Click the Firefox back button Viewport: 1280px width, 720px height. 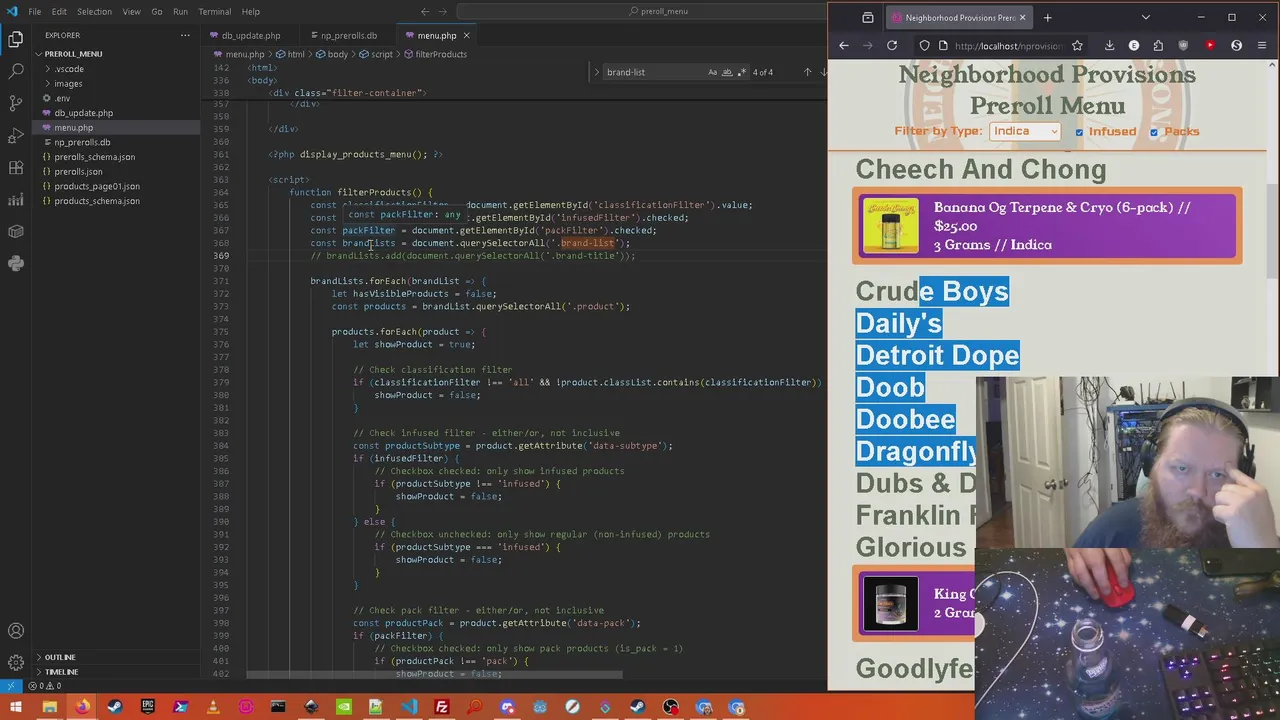point(843,45)
